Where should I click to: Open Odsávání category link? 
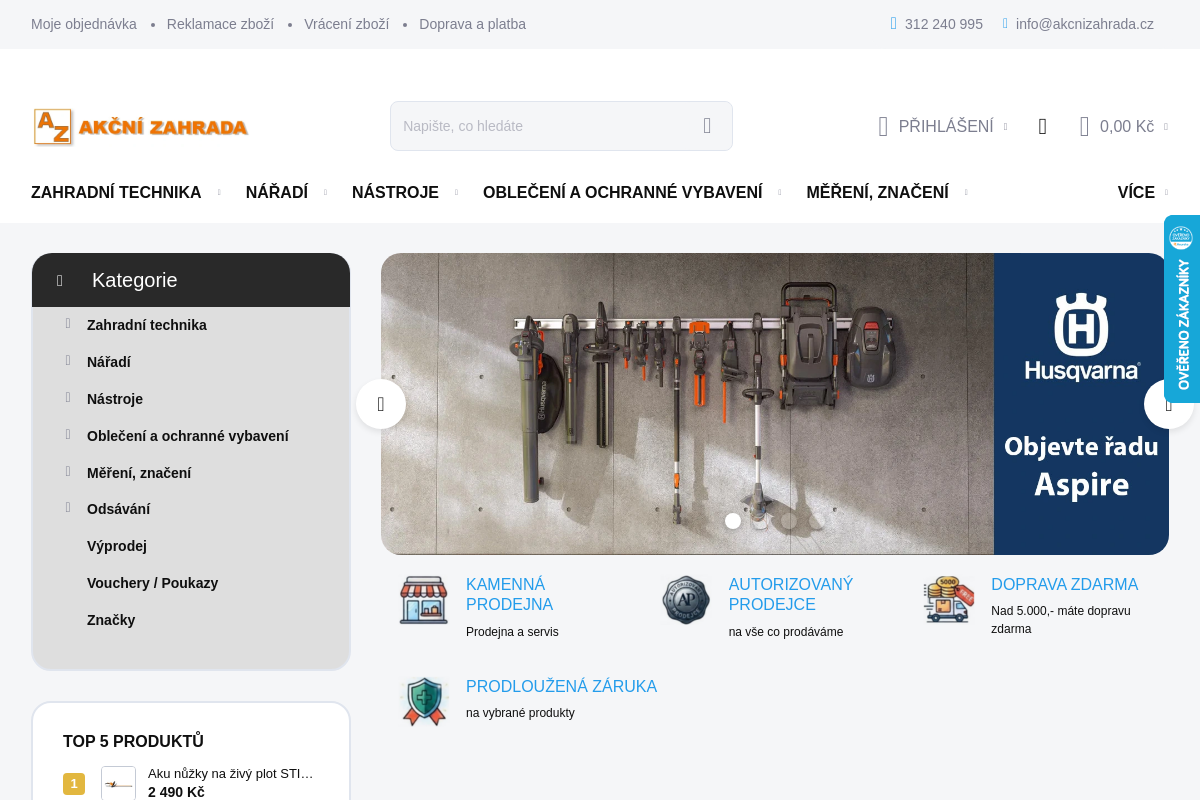[118, 509]
